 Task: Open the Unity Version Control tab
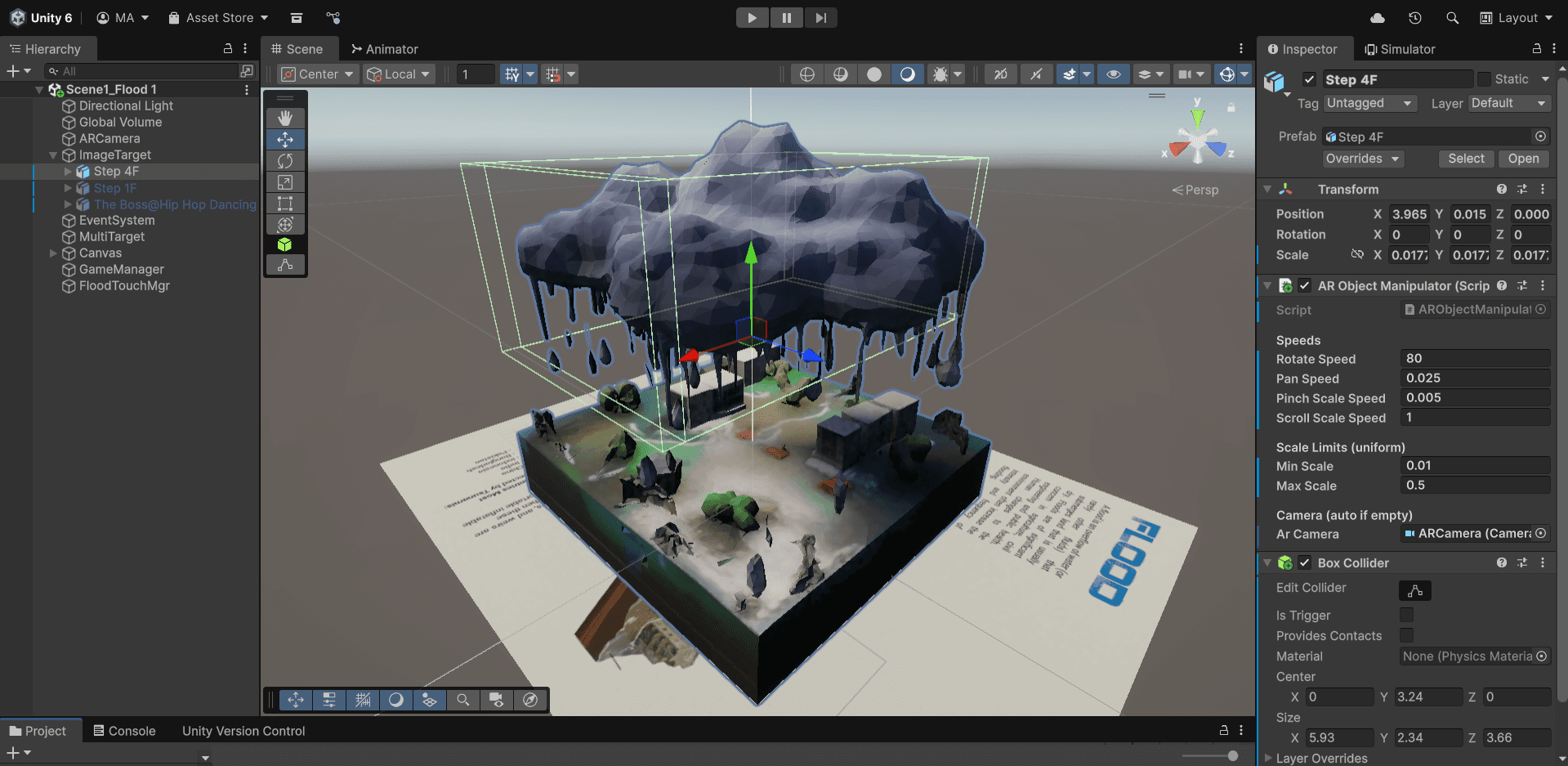point(243,731)
